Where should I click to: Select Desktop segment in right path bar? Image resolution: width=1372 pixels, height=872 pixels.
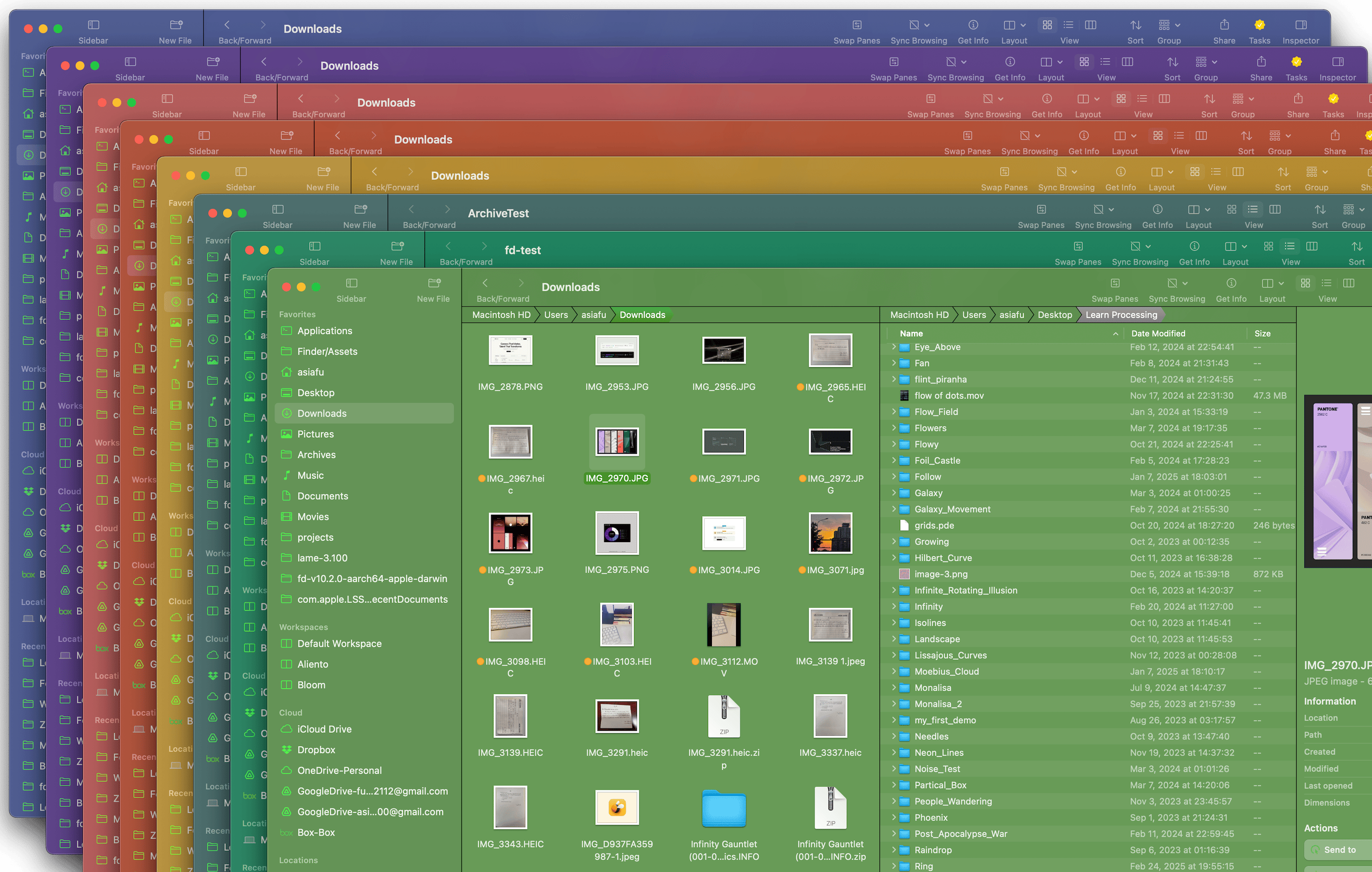1054,315
